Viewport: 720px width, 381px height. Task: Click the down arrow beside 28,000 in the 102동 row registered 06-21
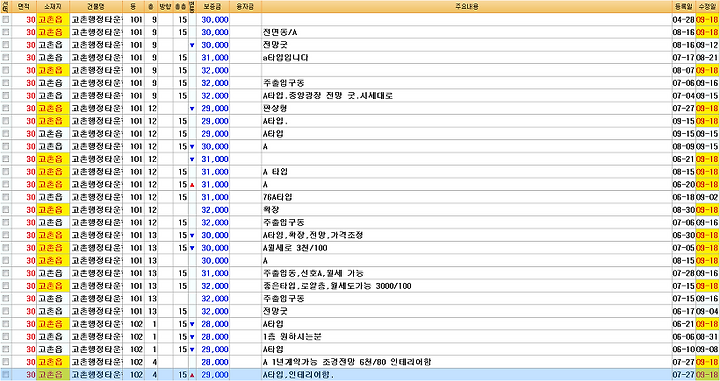coord(192,325)
